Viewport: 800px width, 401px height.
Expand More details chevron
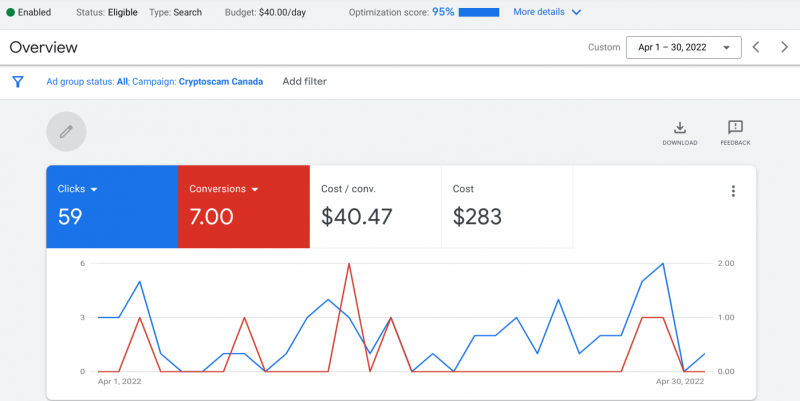coord(576,12)
